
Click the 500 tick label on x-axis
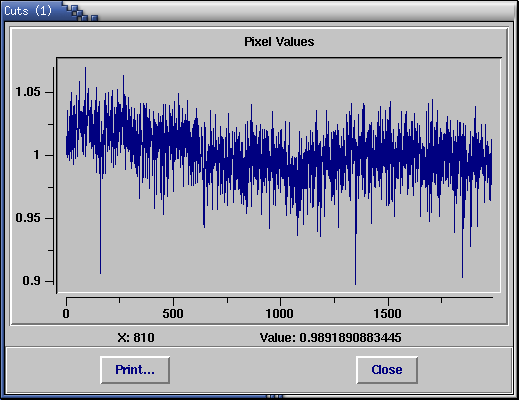click(173, 314)
